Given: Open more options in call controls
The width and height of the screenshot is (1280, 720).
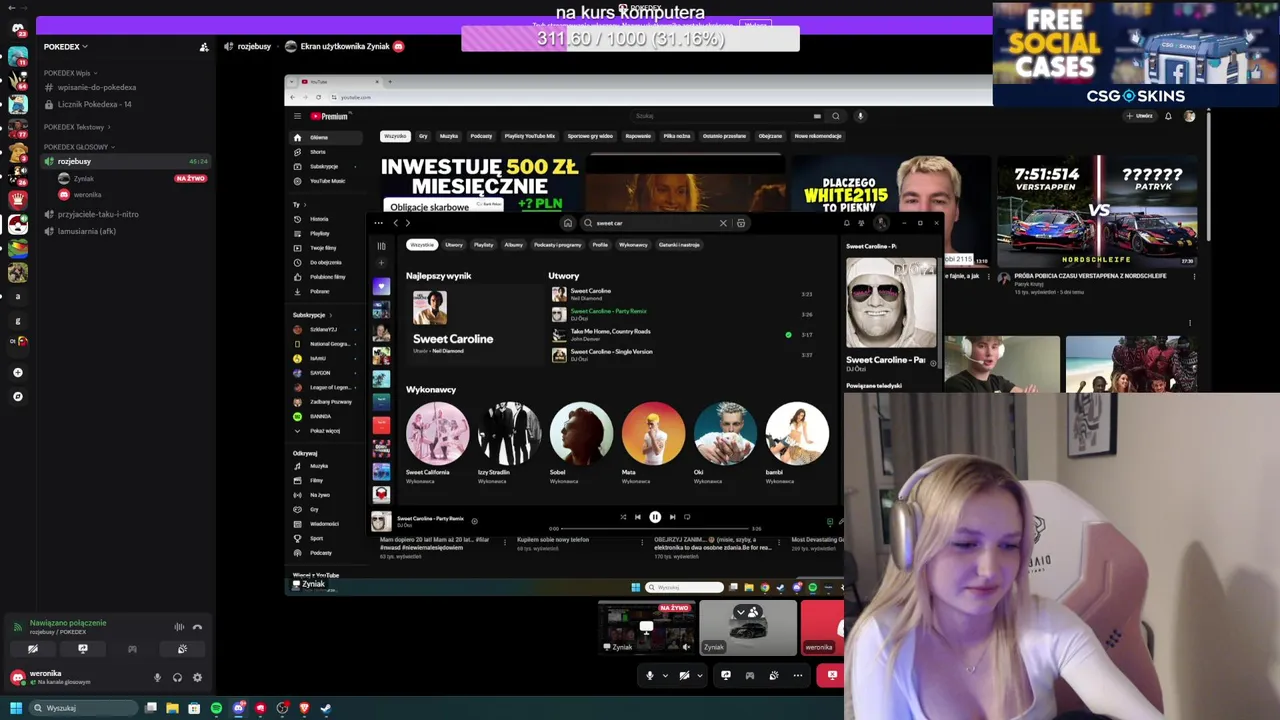Looking at the screenshot, I should tap(798, 676).
